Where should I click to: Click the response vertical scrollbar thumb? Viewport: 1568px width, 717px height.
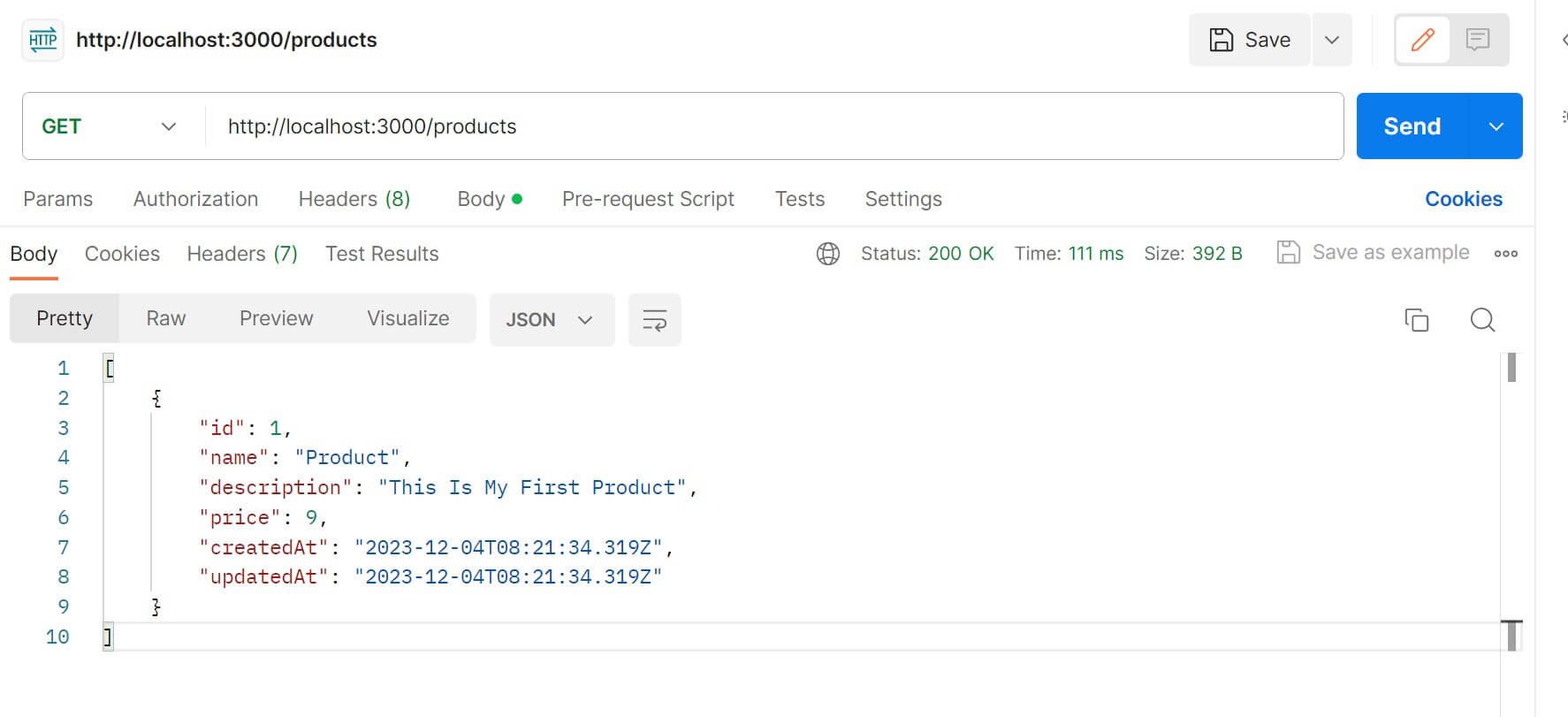pyautogui.click(x=1511, y=367)
